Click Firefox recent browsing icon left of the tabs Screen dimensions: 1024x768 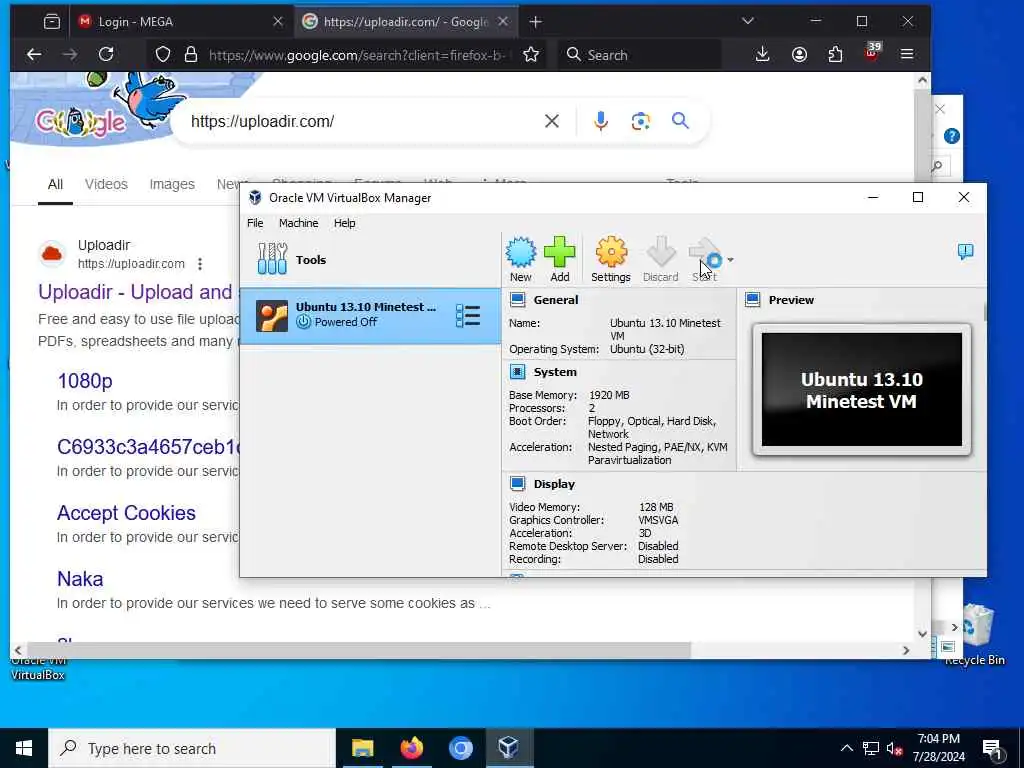tap(52, 22)
